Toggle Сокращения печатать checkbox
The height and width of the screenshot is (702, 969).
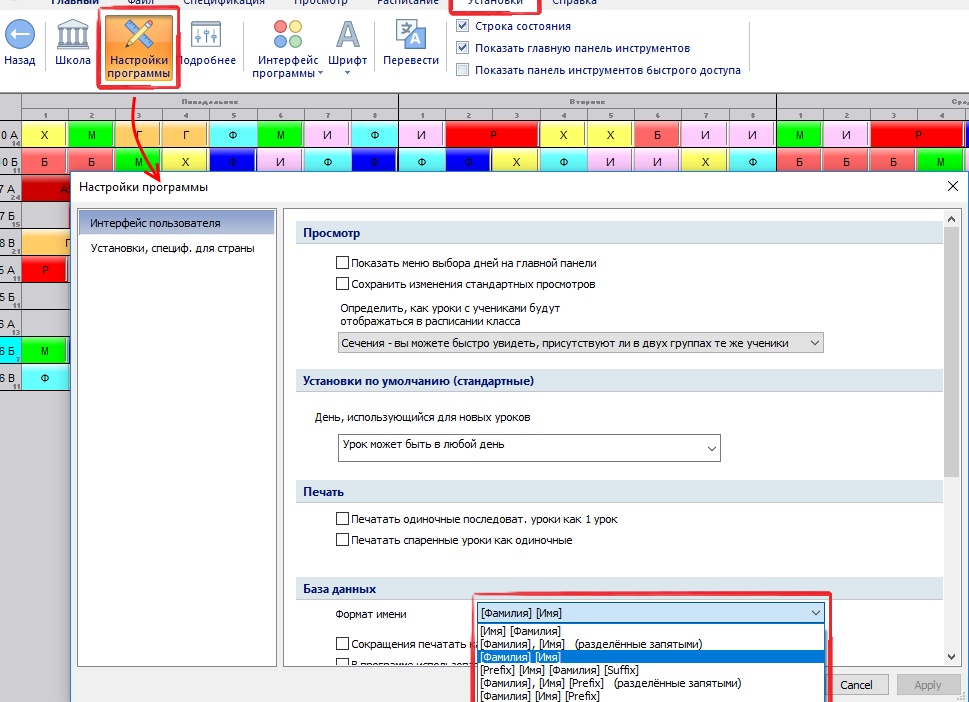342,643
